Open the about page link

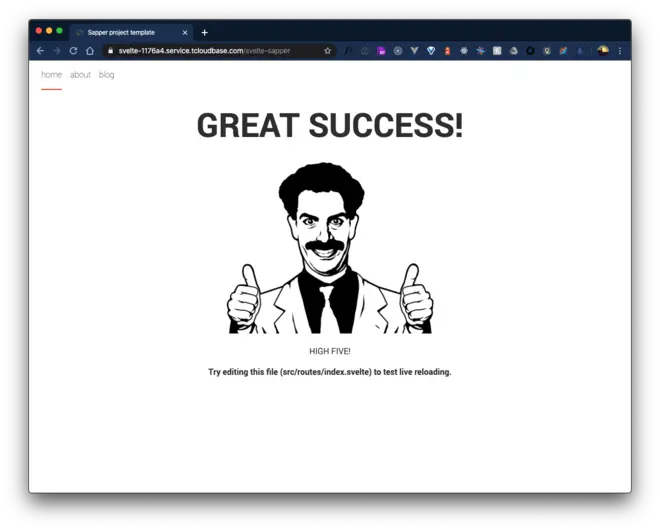pyautogui.click(x=80, y=75)
